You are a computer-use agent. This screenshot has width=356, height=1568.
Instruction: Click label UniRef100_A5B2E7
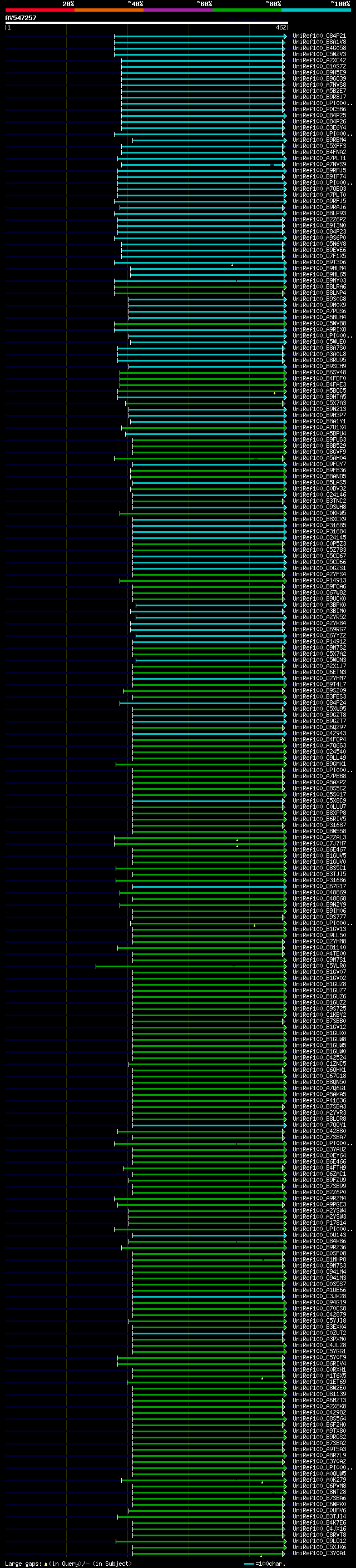click(x=319, y=91)
